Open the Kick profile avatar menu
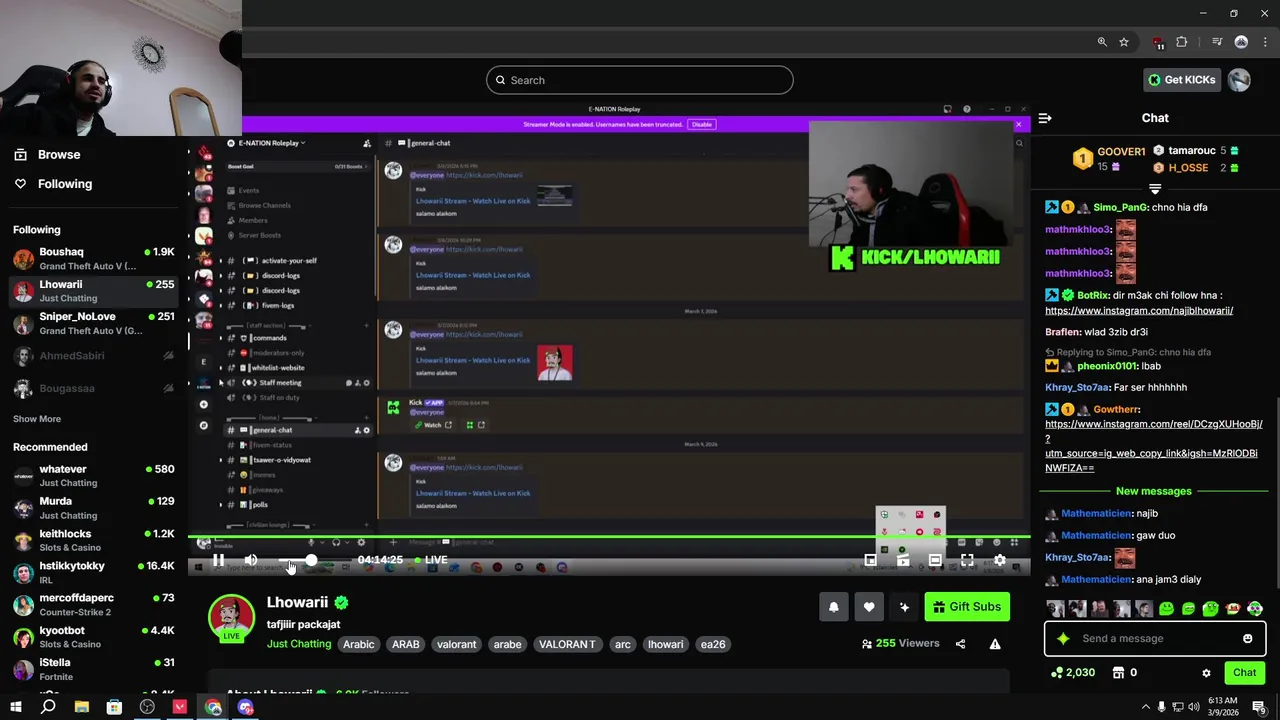 (x=1239, y=80)
